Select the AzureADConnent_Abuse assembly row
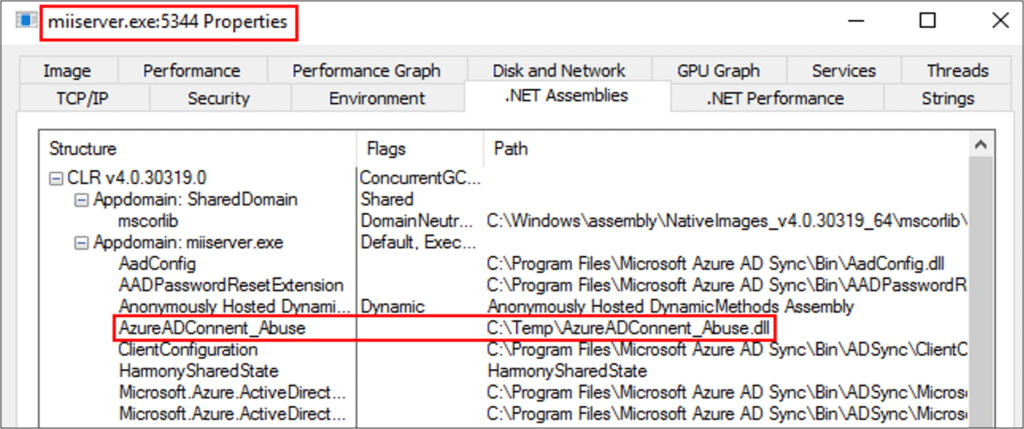1024x429 pixels. point(211,328)
